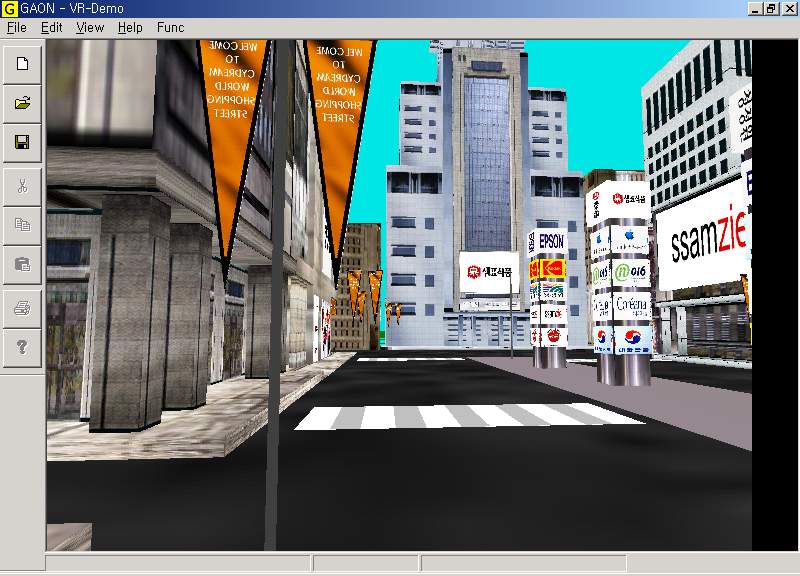Click the New document toolbar icon
This screenshot has width=800, height=576.
pos(22,64)
